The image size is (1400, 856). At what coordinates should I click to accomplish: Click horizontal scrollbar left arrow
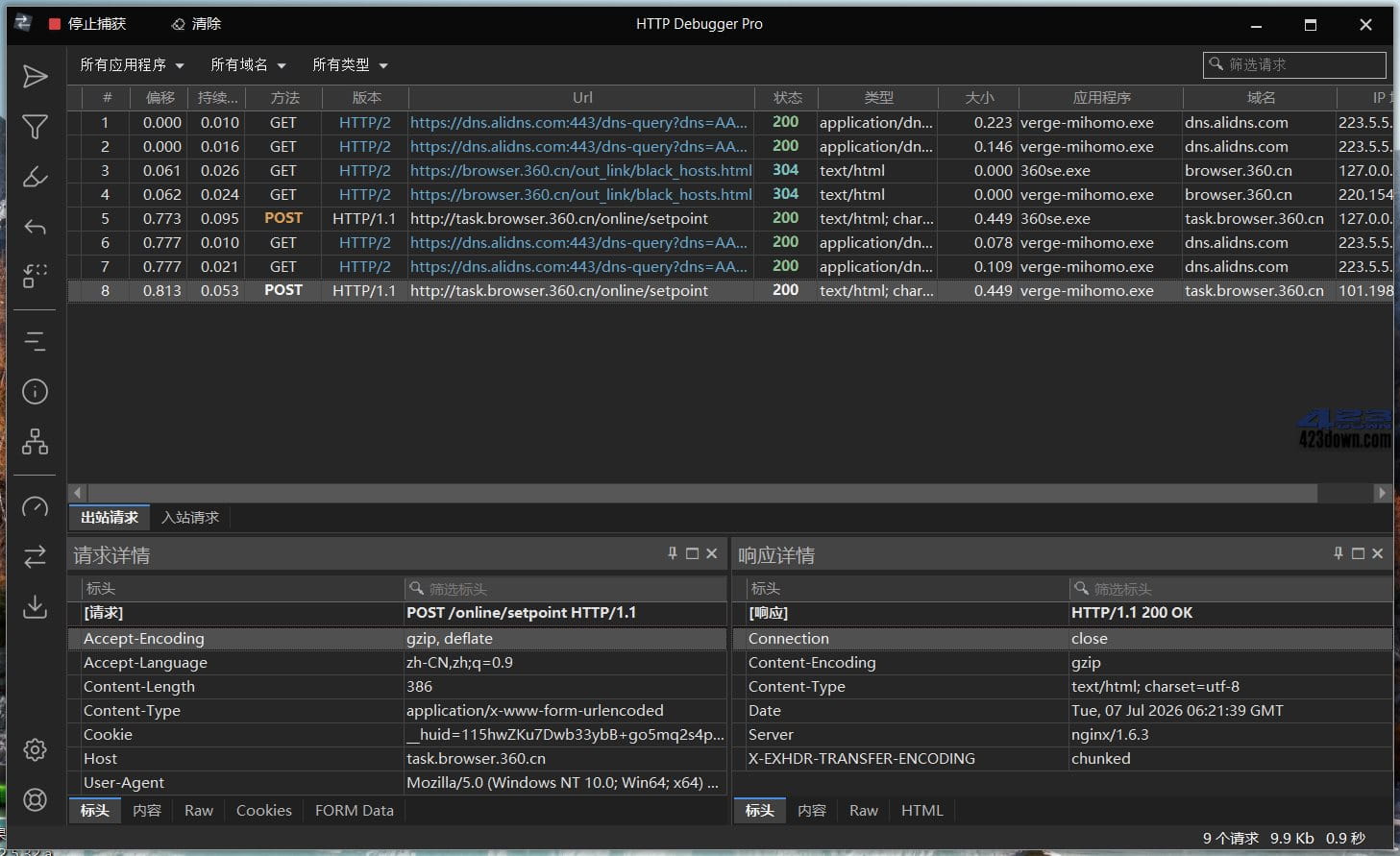coord(78,493)
